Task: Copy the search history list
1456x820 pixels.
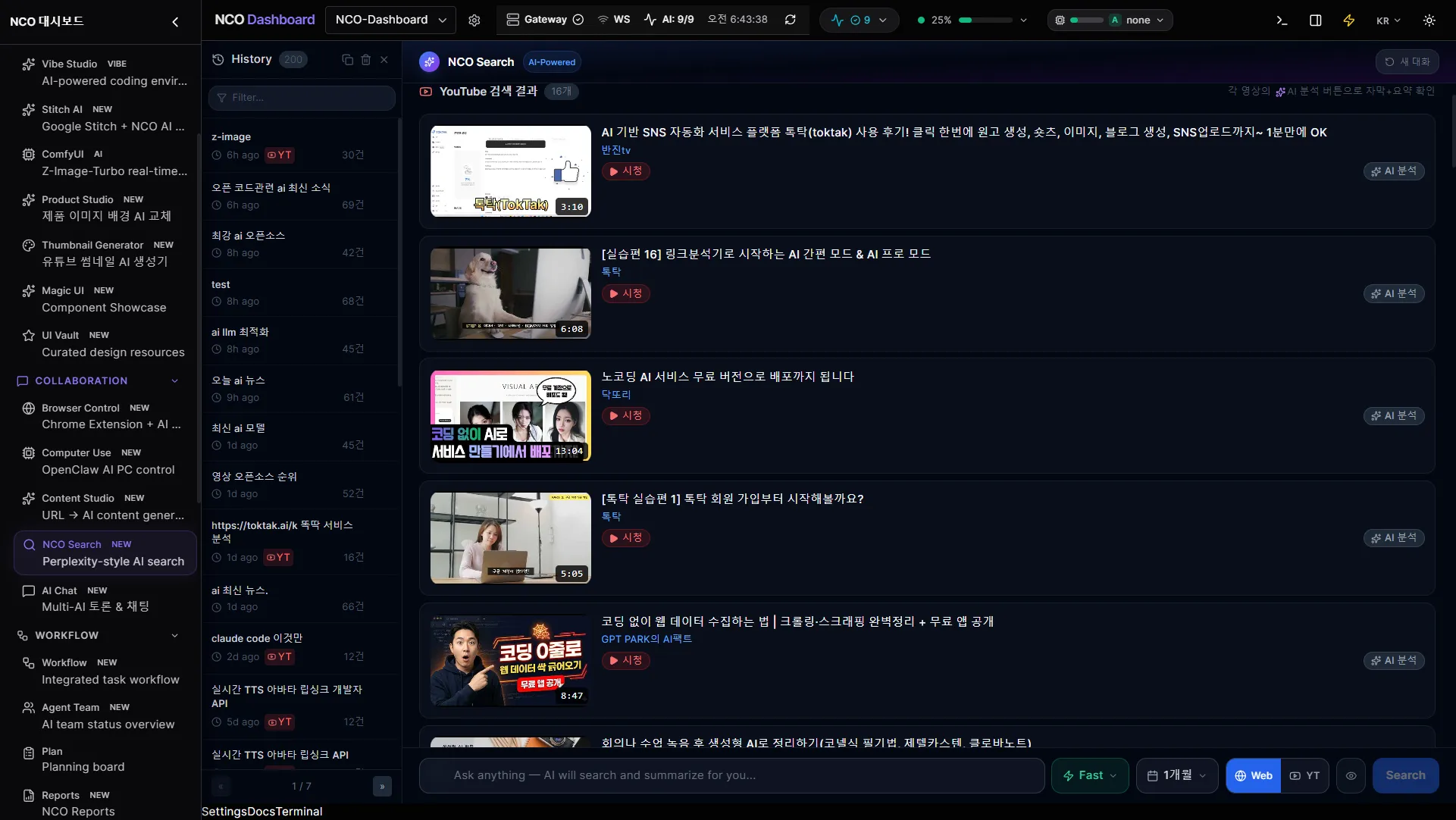Action: (x=348, y=59)
